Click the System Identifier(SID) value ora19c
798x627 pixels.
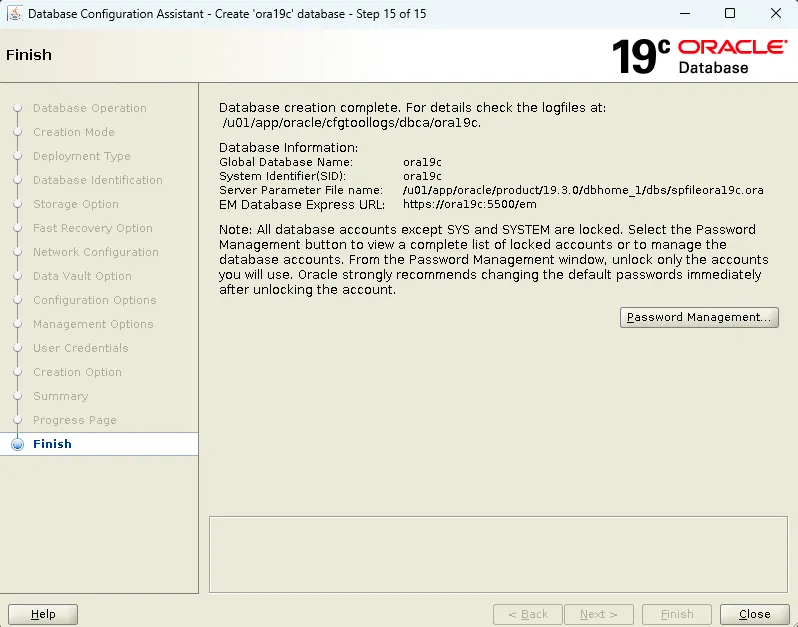pyautogui.click(x=422, y=176)
